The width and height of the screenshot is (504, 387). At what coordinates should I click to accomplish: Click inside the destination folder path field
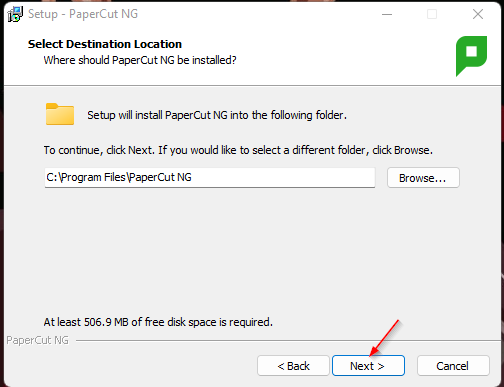point(210,178)
